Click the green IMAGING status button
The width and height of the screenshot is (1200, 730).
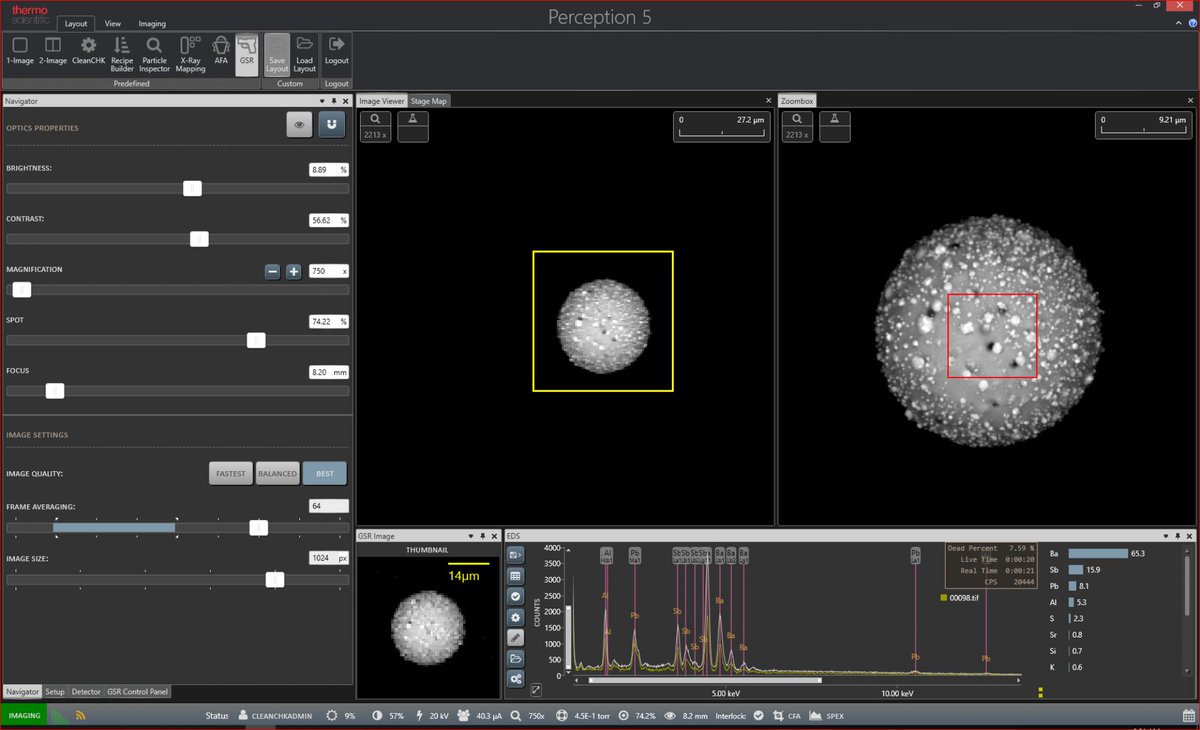(x=24, y=716)
